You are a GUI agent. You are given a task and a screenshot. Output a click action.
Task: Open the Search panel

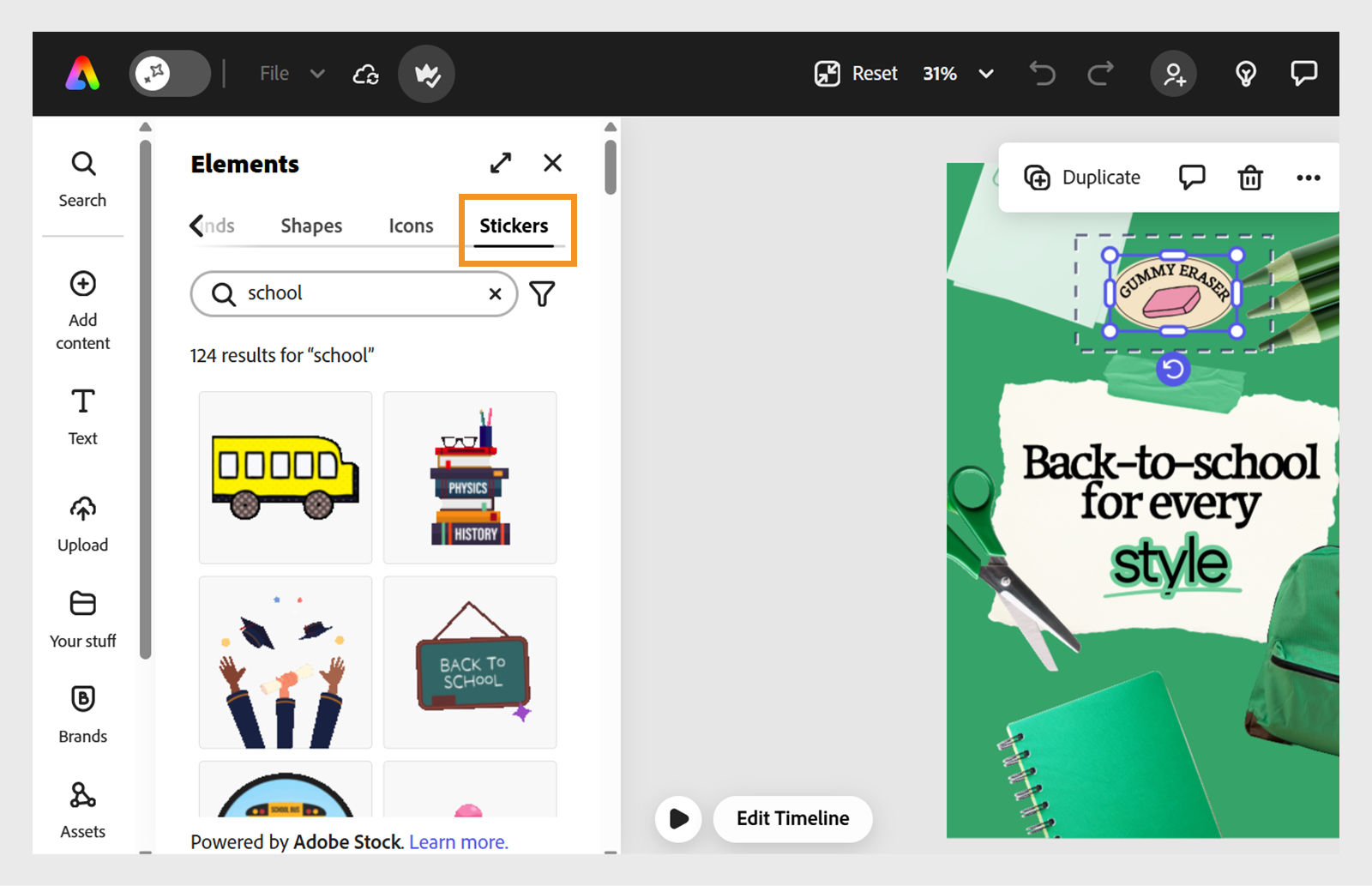point(82,178)
